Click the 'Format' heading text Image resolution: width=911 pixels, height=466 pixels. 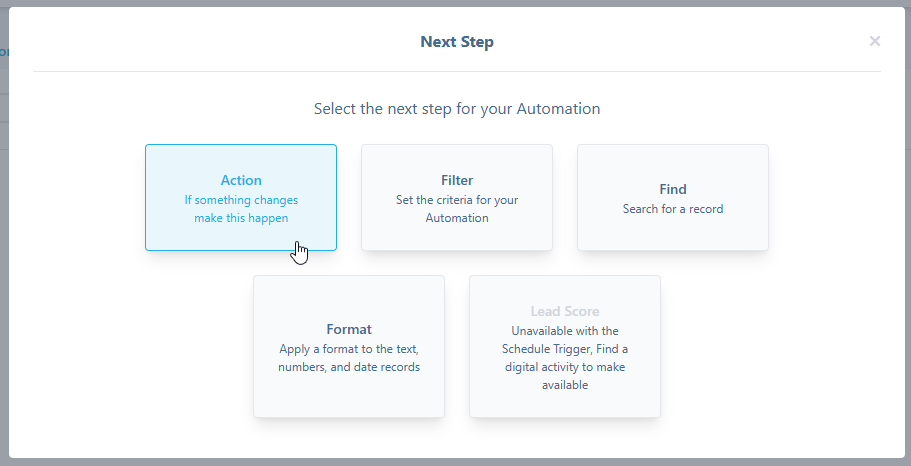pyautogui.click(x=349, y=329)
